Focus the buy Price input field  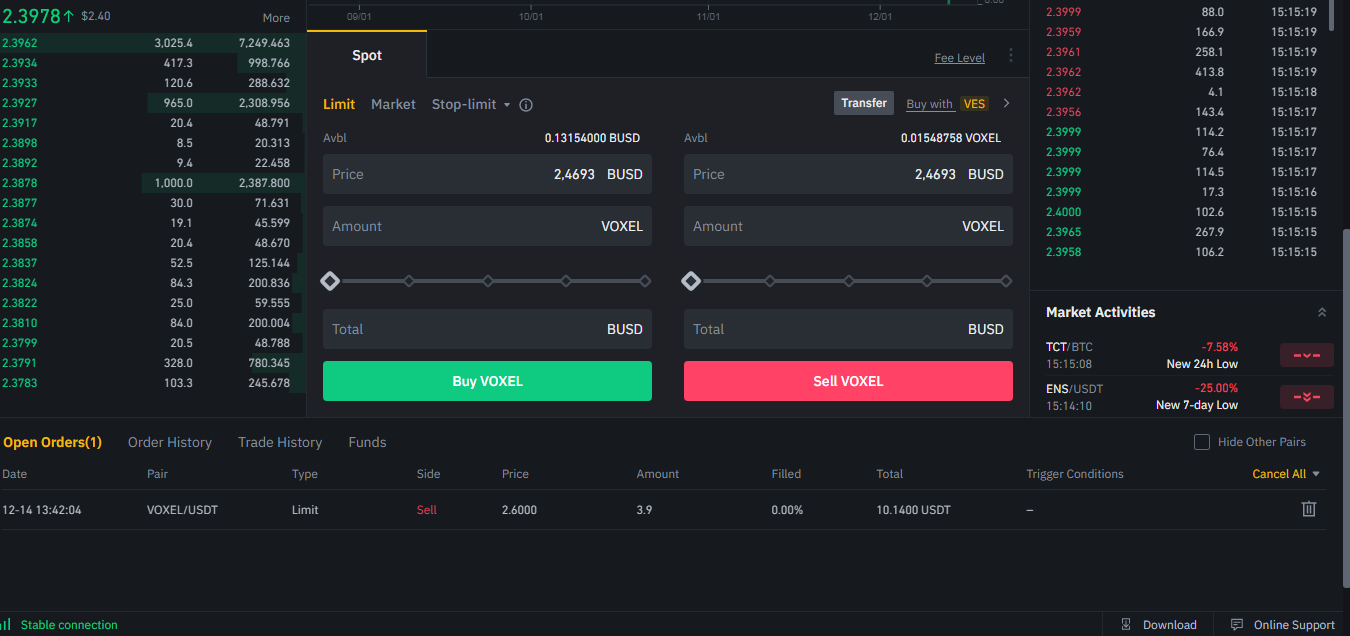coord(487,174)
